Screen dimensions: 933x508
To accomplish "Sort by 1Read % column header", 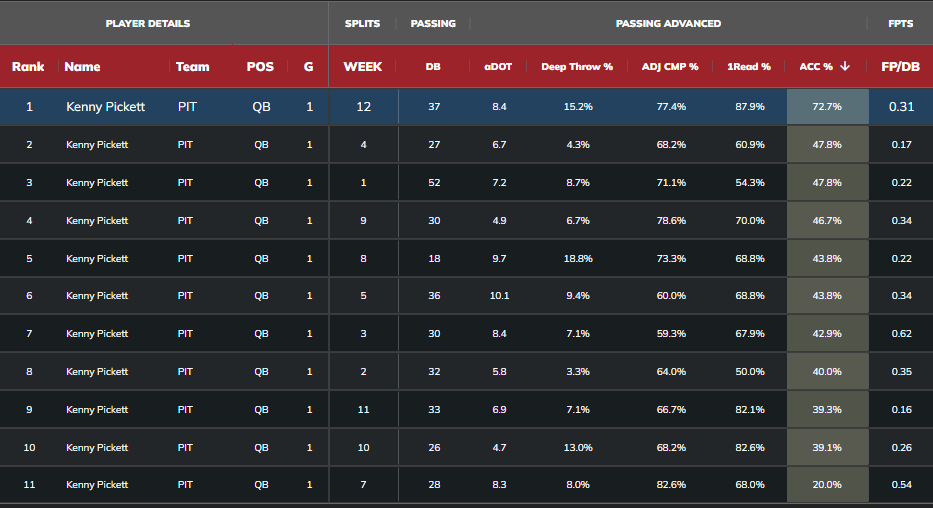I will coord(749,67).
